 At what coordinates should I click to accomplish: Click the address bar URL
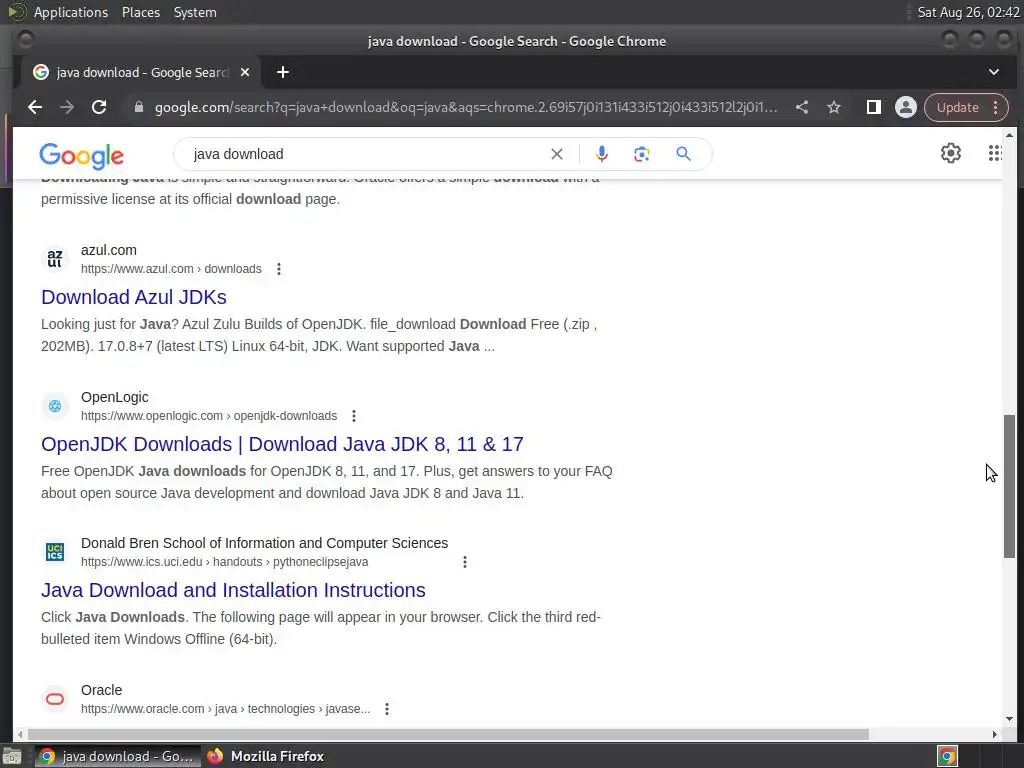[466, 107]
